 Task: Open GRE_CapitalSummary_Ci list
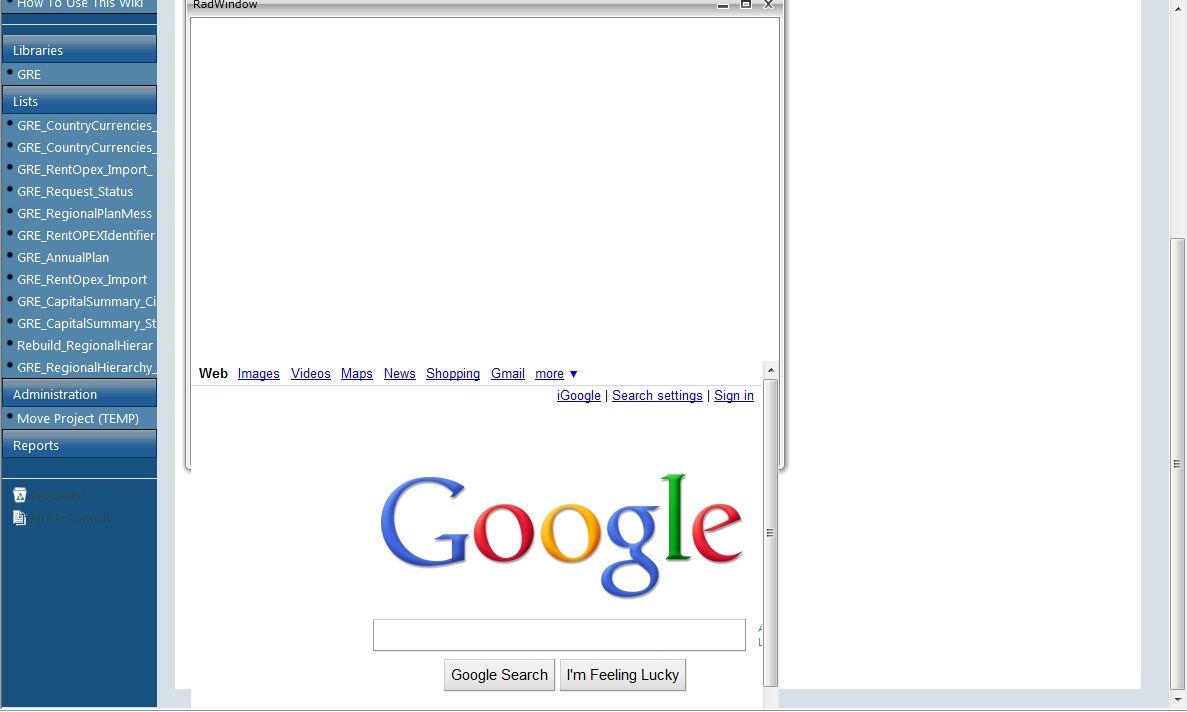pos(86,301)
